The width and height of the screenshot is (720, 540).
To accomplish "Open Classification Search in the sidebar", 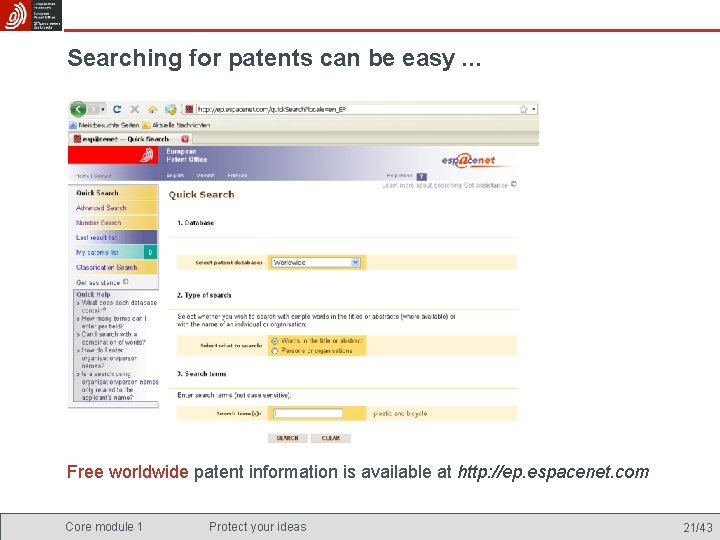I will coord(113,267).
